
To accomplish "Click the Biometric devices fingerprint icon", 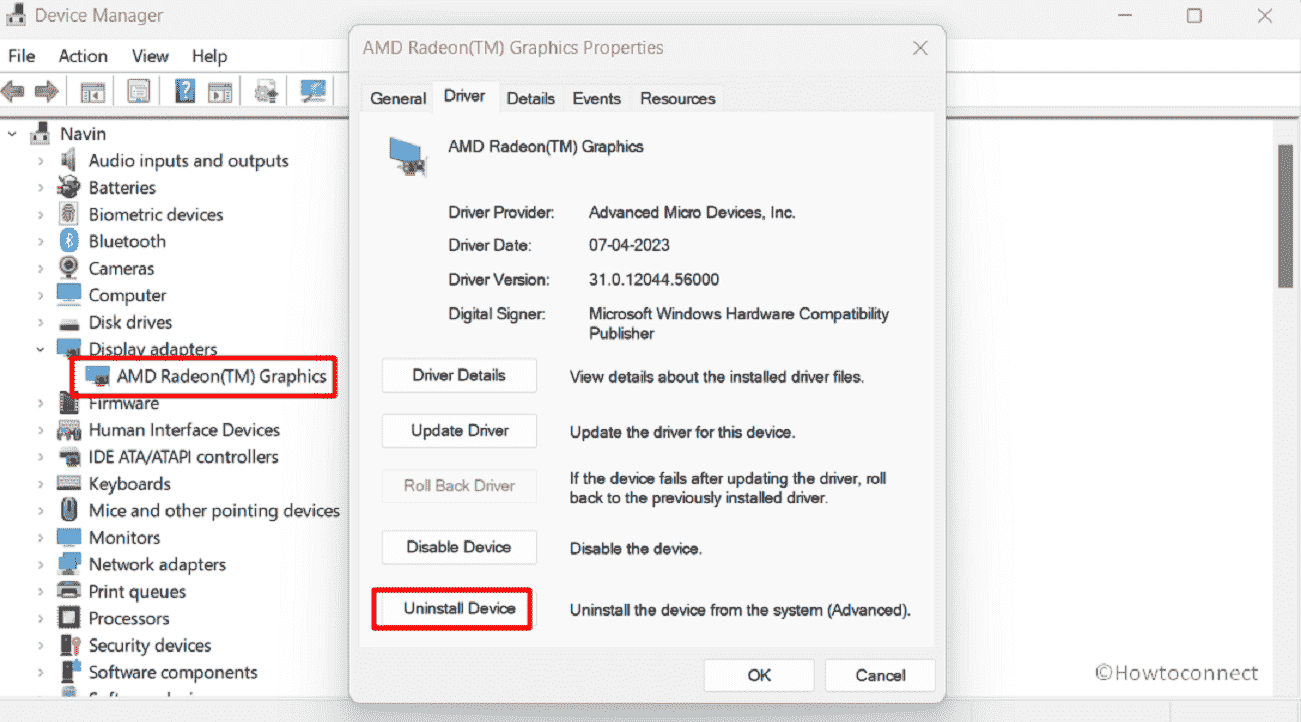I will 69,214.
